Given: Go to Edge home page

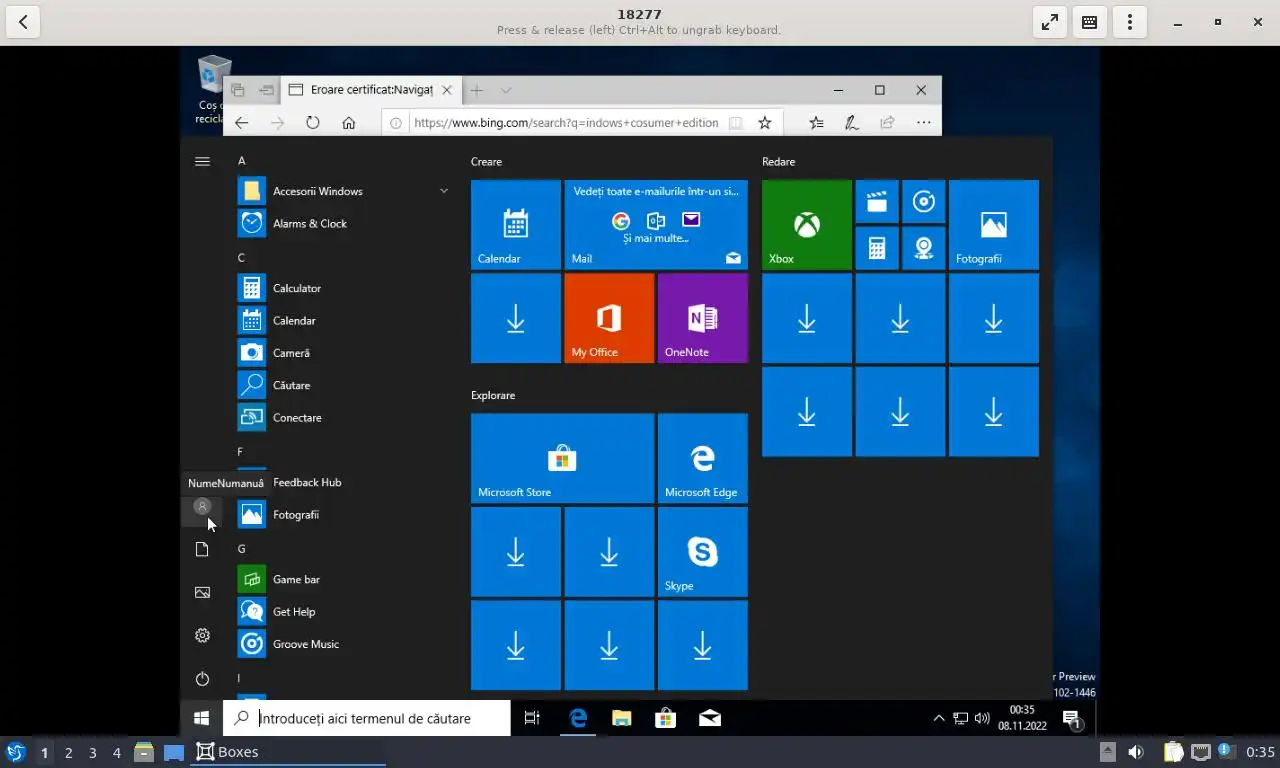Looking at the screenshot, I should 348,123.
